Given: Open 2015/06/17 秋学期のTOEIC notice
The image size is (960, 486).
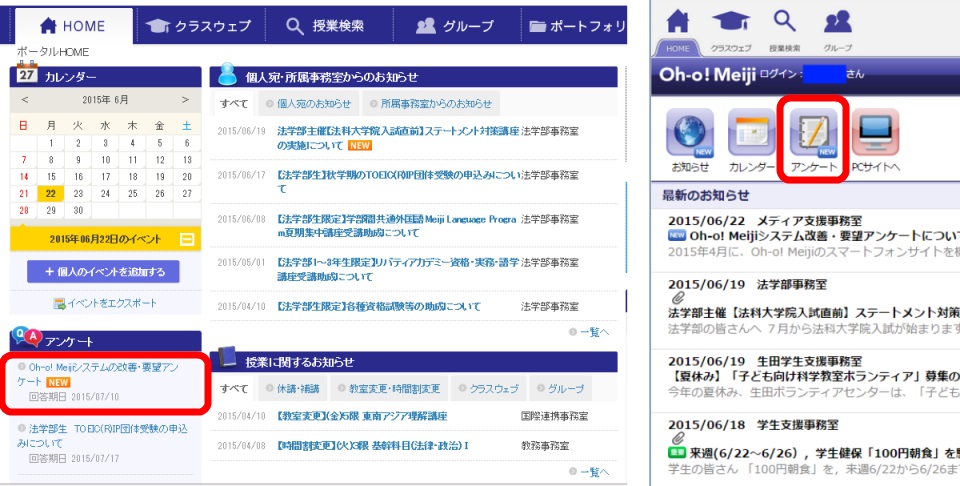Looking at the screenshot, I should [x=398, y=182].
